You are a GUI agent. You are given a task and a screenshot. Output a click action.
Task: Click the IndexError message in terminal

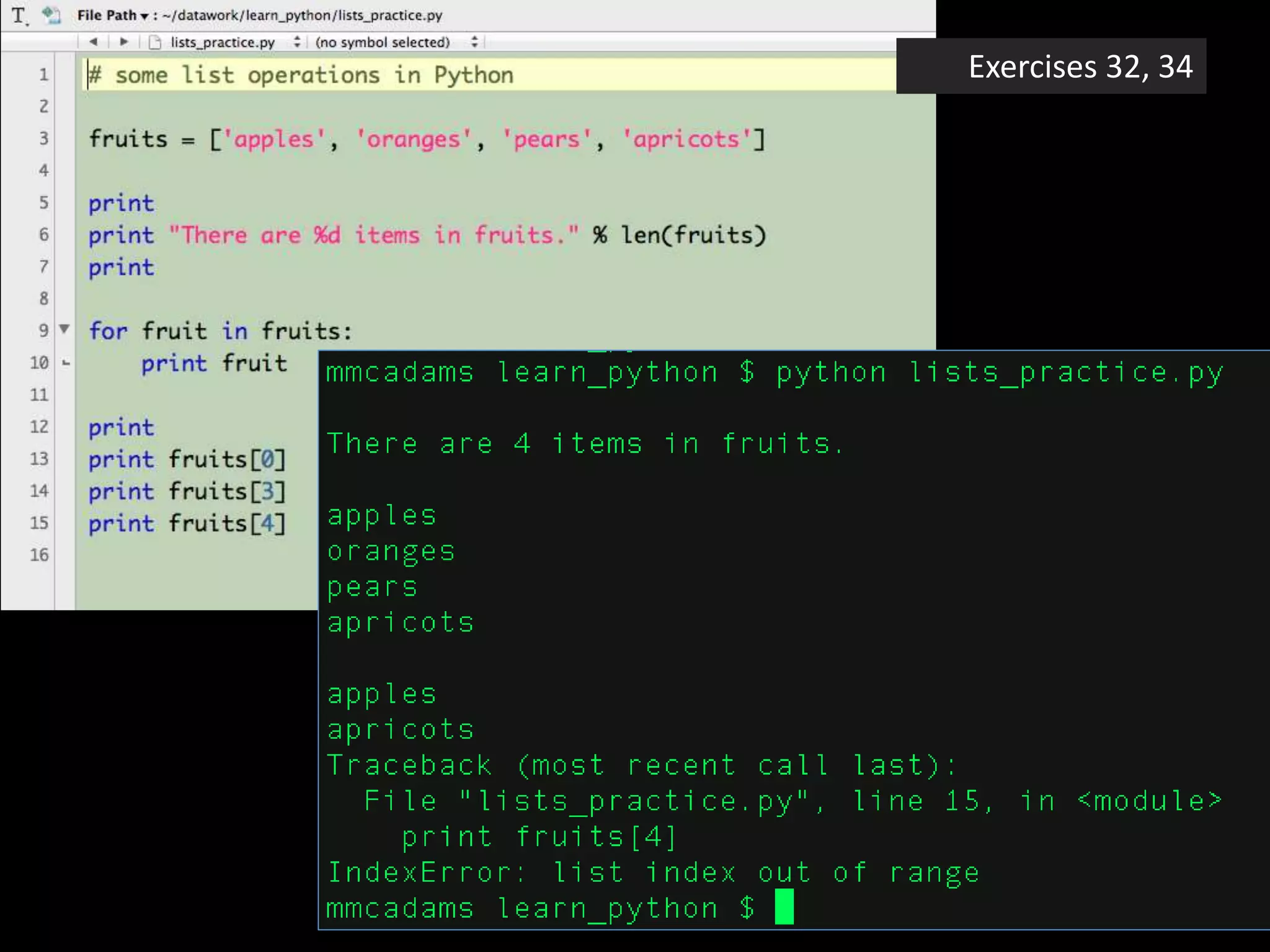652,873
